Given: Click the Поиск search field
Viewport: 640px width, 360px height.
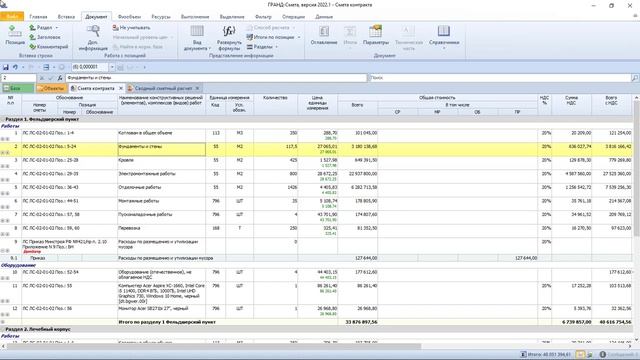Looking at the screenshot, I should click(500, 78).
